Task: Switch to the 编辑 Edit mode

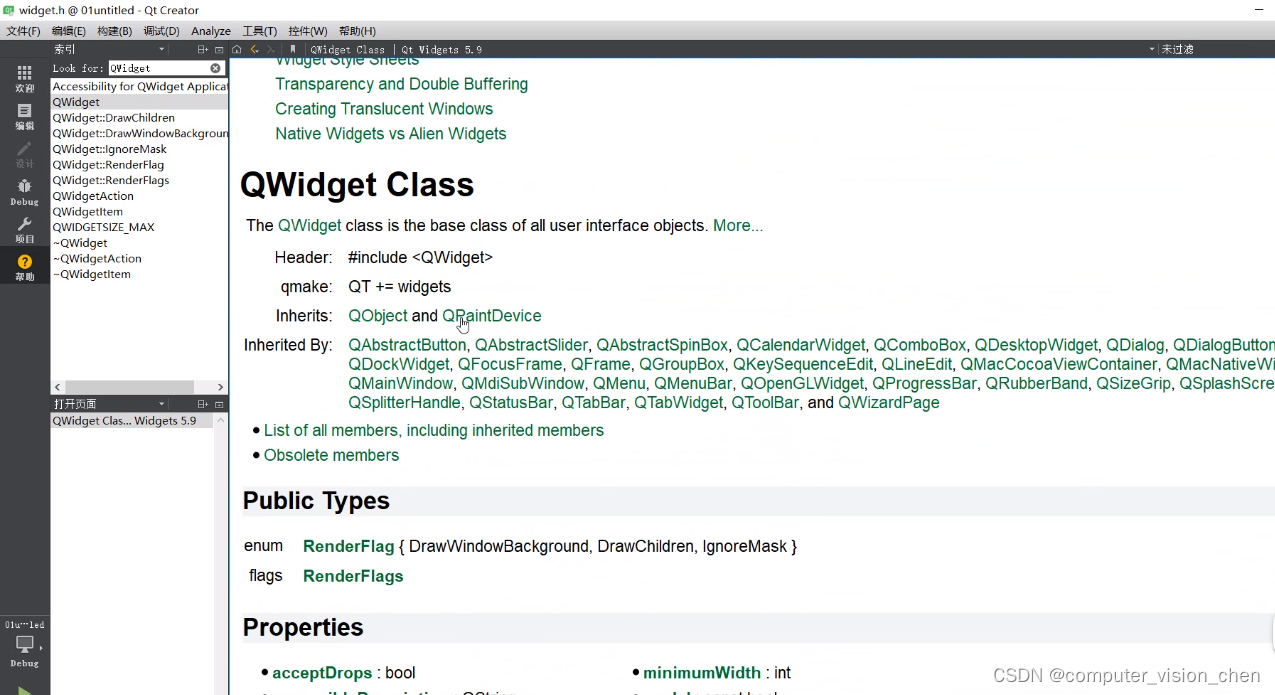Action: 24,116
